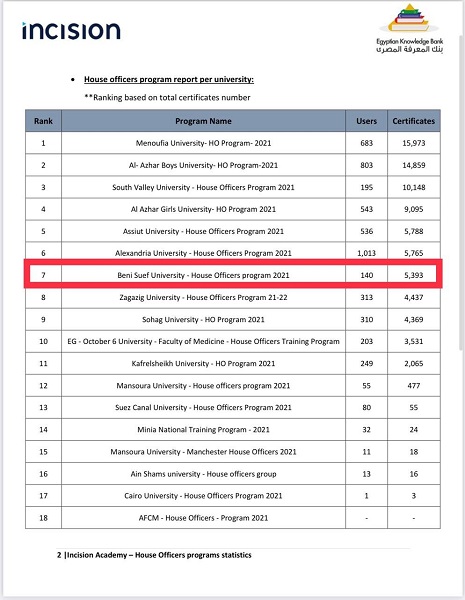The height and width of the screenshot is (600, 465).
Task: Click the Users column header
Action: [366, 121]
